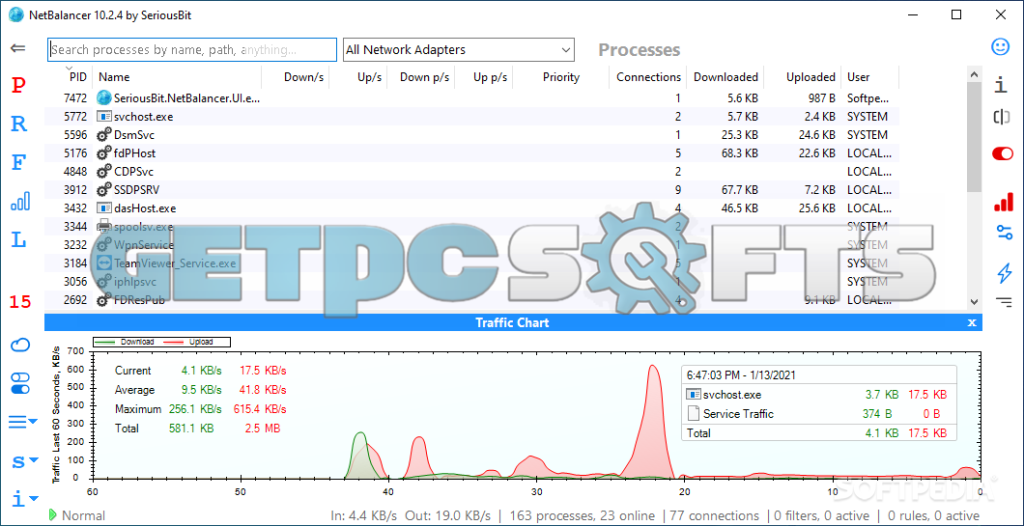Sort by Priority column header
1024x526 pixels.
[x=561, y=77]
